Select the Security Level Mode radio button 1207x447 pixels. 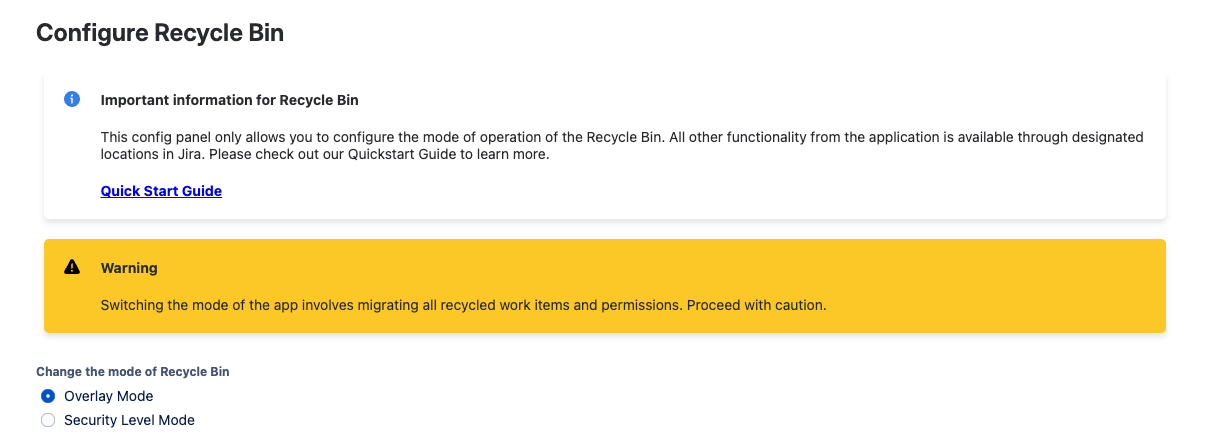pyautogui.click(x=47, y=421)
